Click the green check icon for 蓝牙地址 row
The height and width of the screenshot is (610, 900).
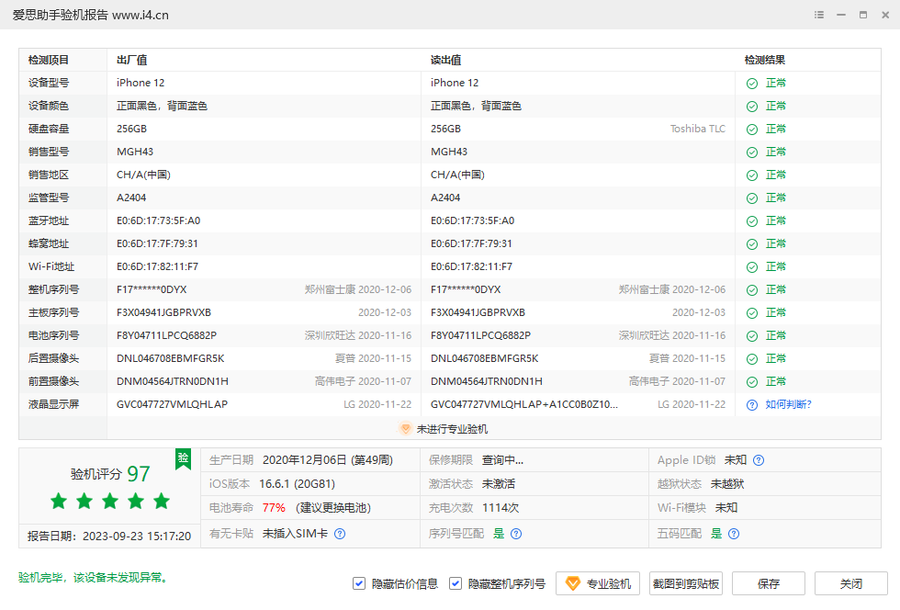752,222
